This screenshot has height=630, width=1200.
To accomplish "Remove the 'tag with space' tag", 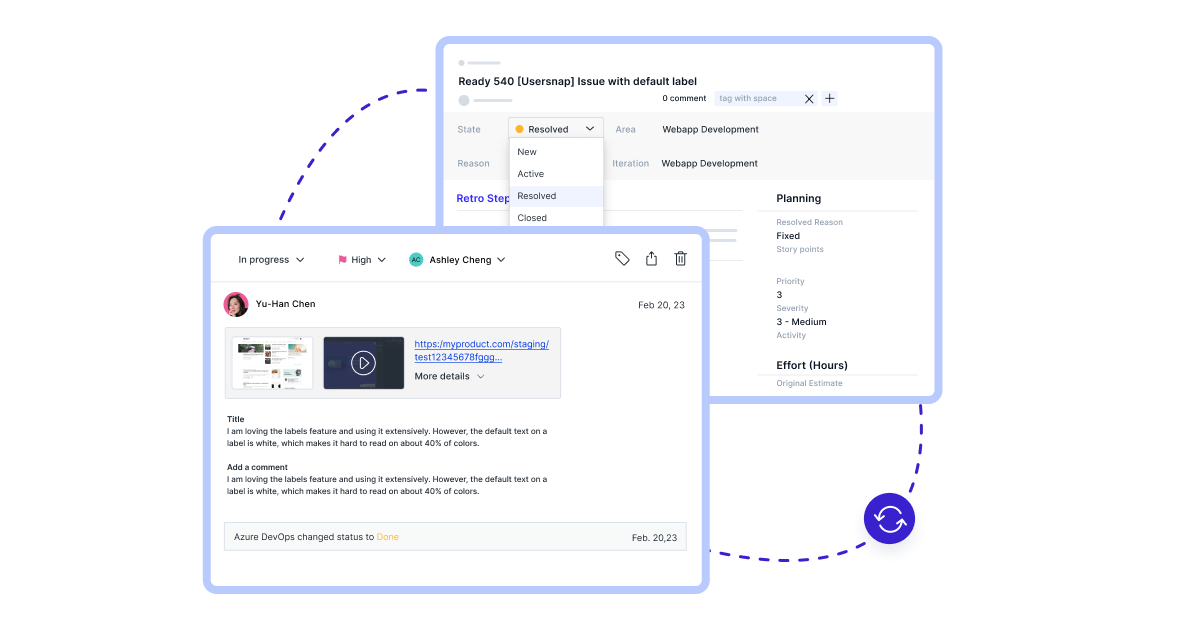I will (809, 99).
